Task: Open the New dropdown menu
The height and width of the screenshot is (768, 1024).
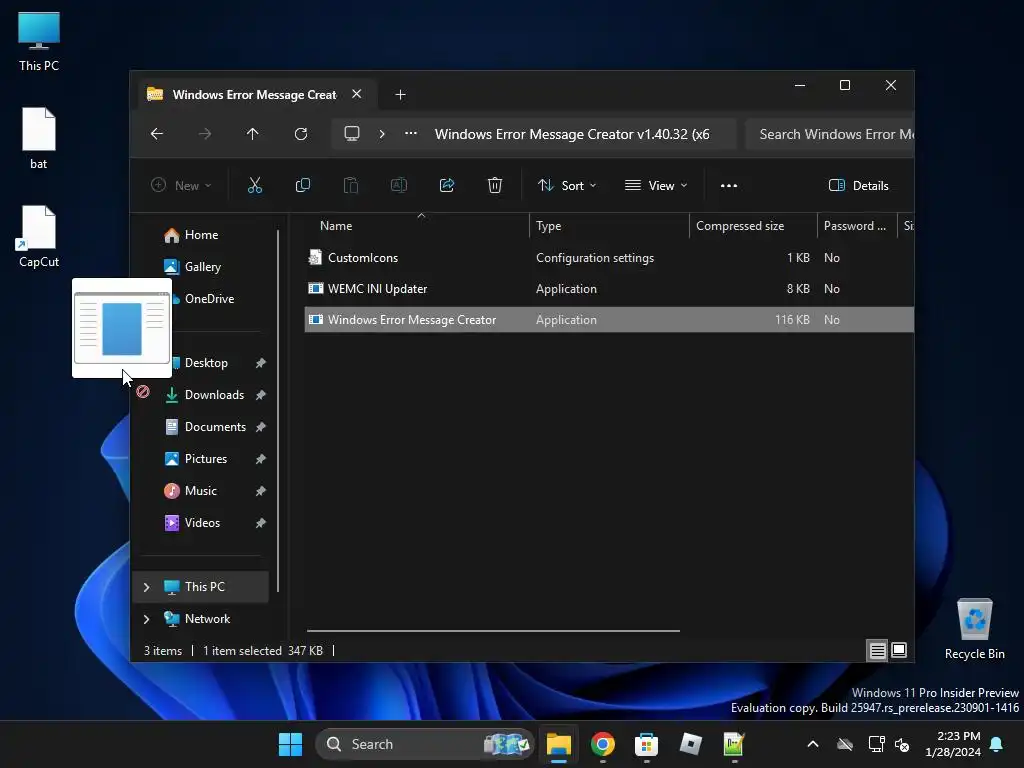Action: [181, 185]
